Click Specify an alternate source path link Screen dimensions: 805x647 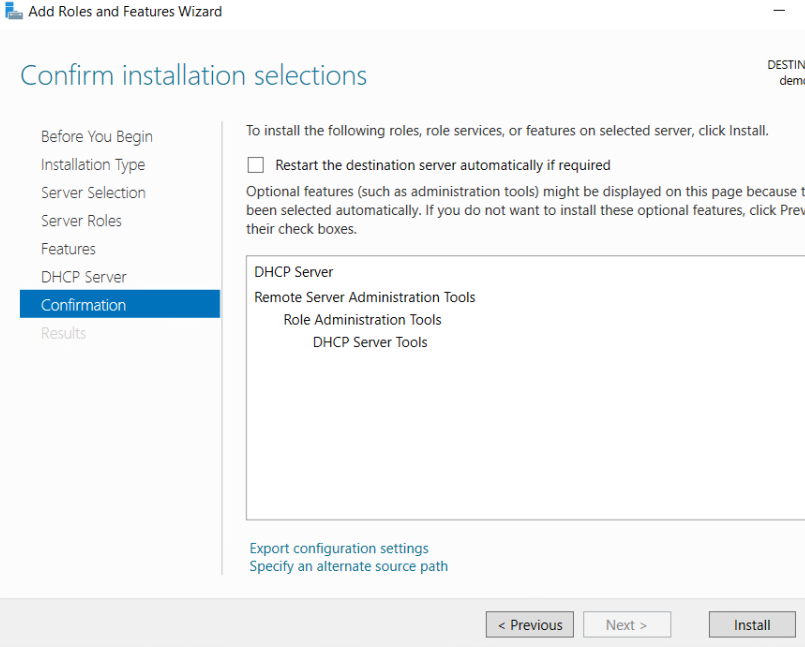click(348, 566)
